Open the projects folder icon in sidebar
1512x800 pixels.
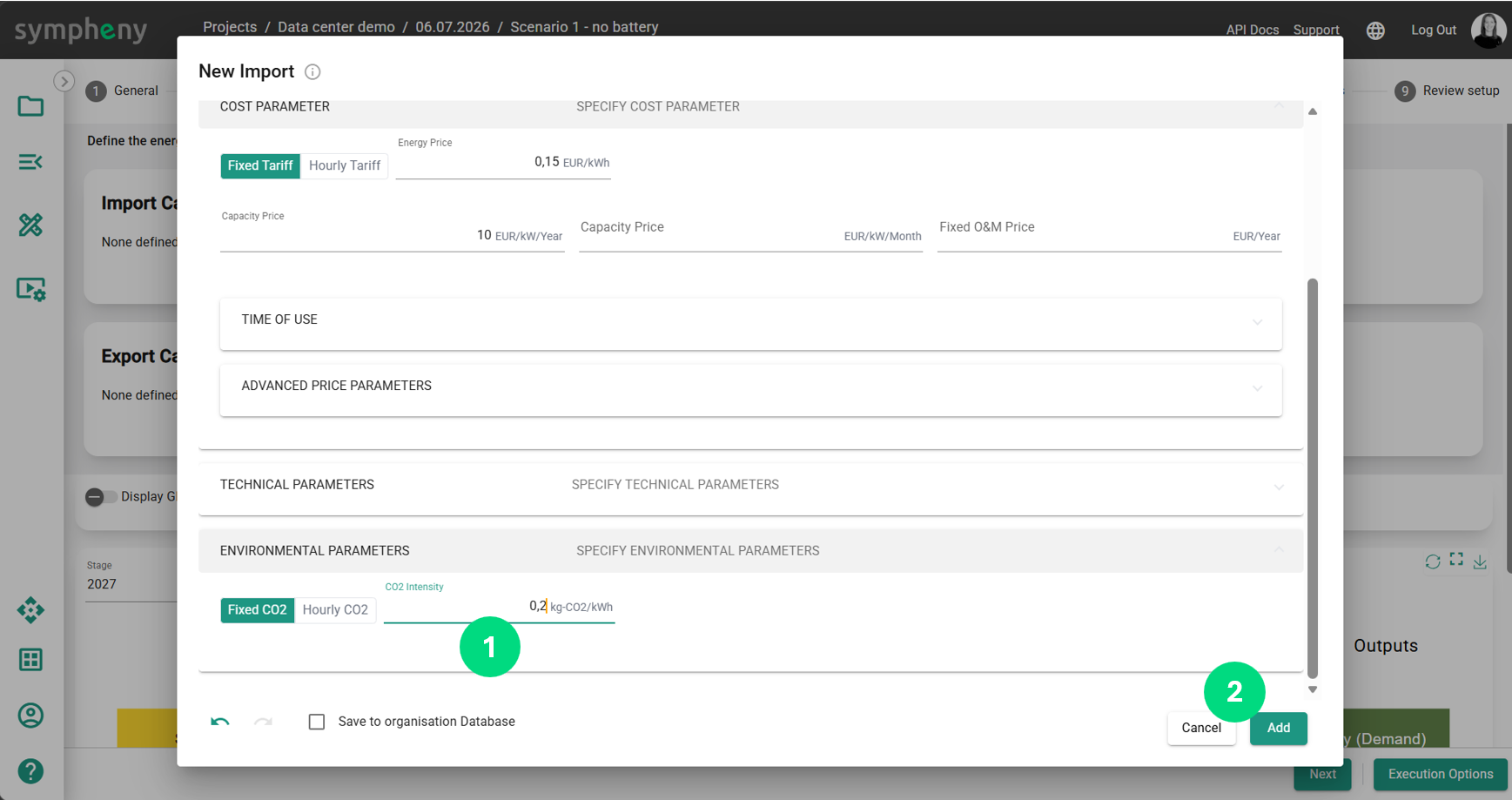tap(30, 106)
